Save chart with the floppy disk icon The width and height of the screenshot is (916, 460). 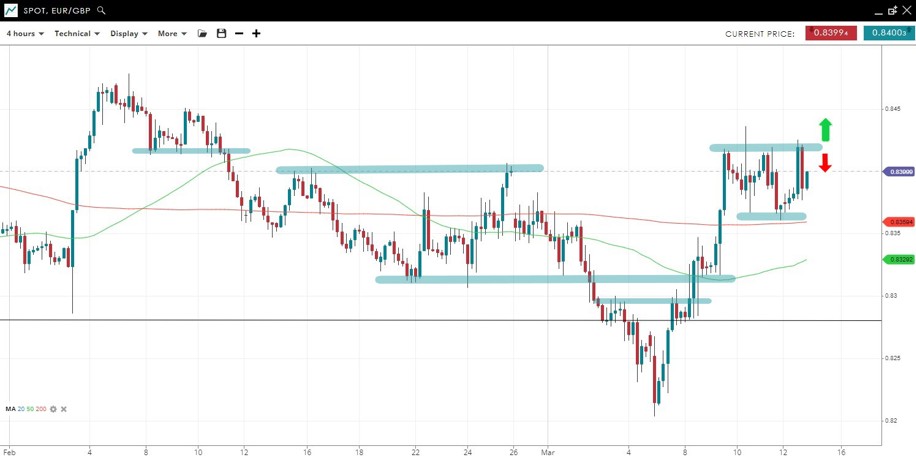pyautogui.click(x=221, y=33)
